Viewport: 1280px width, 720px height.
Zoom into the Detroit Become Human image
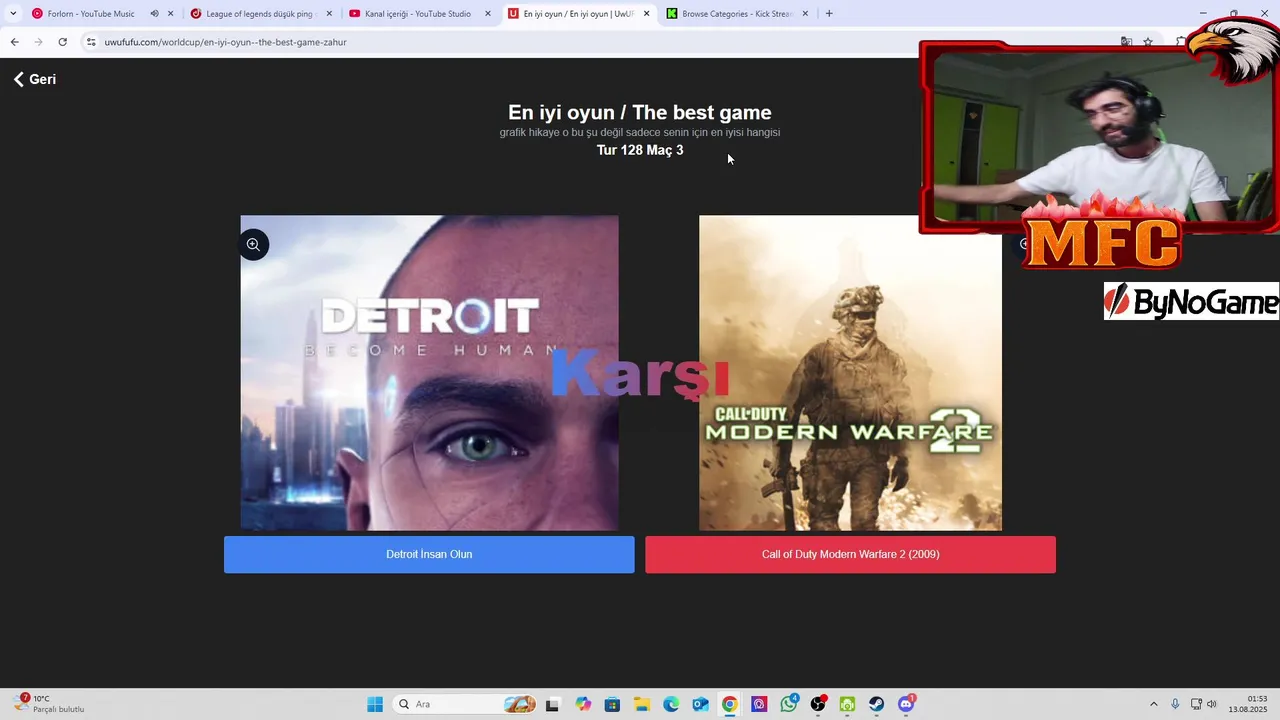point(253,244)
